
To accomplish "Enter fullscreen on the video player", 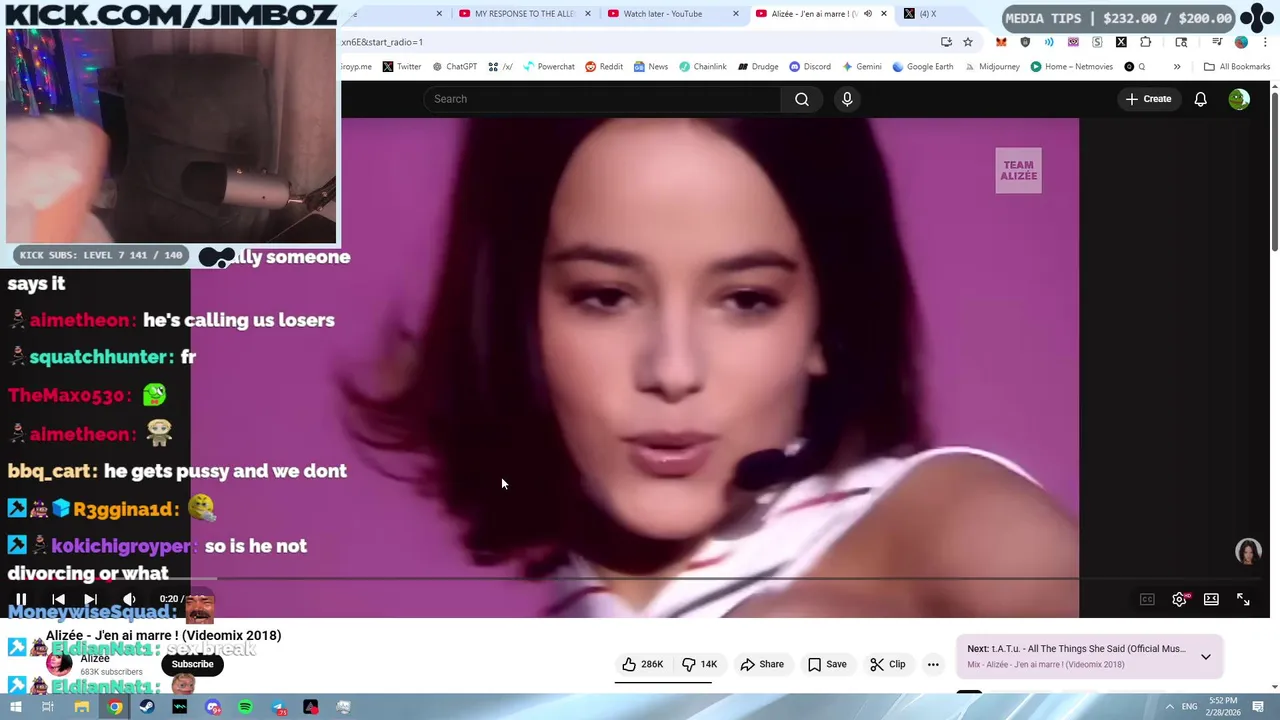I will (x=1243, y=599).
